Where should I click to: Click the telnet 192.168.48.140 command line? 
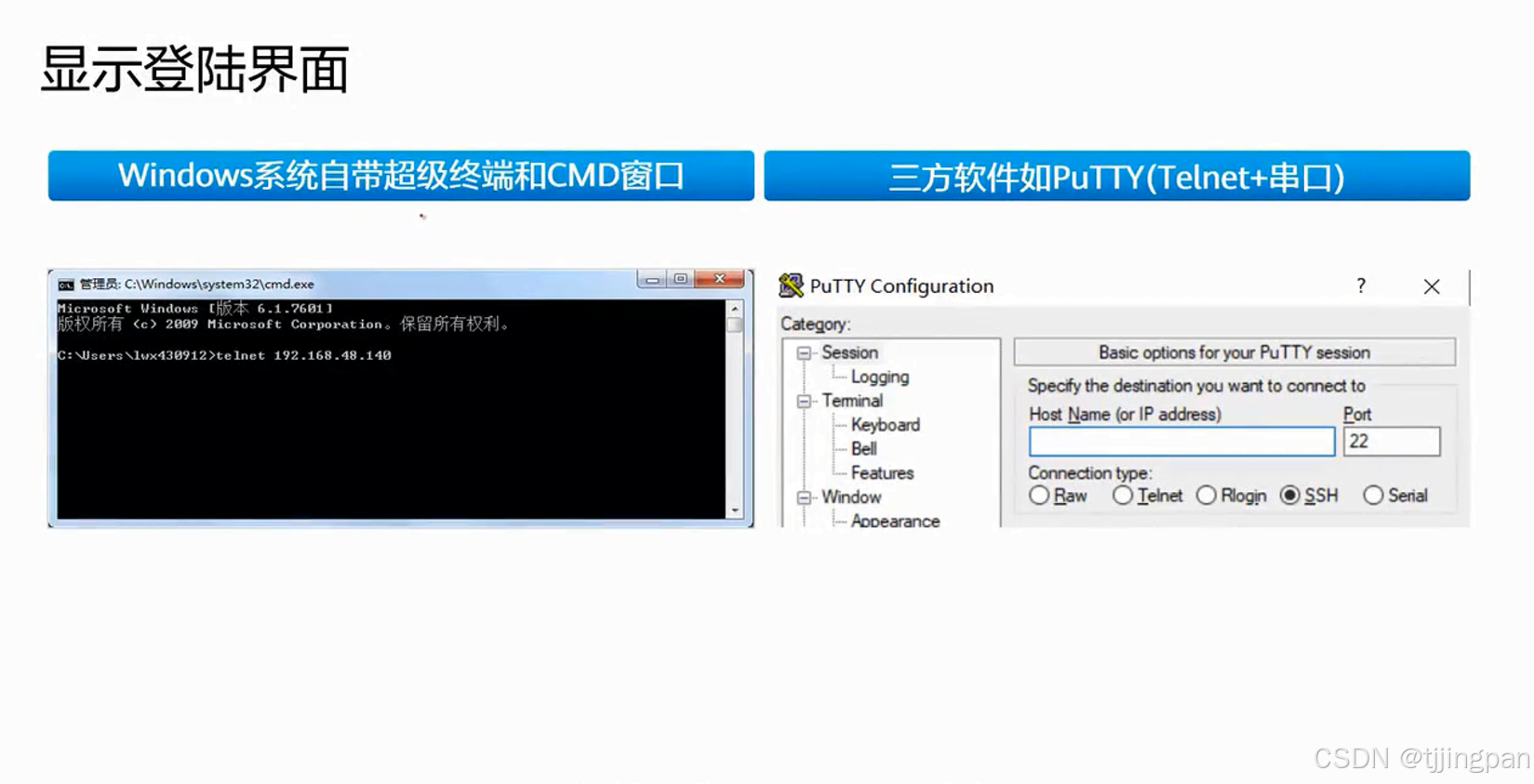tap(224, 355)
